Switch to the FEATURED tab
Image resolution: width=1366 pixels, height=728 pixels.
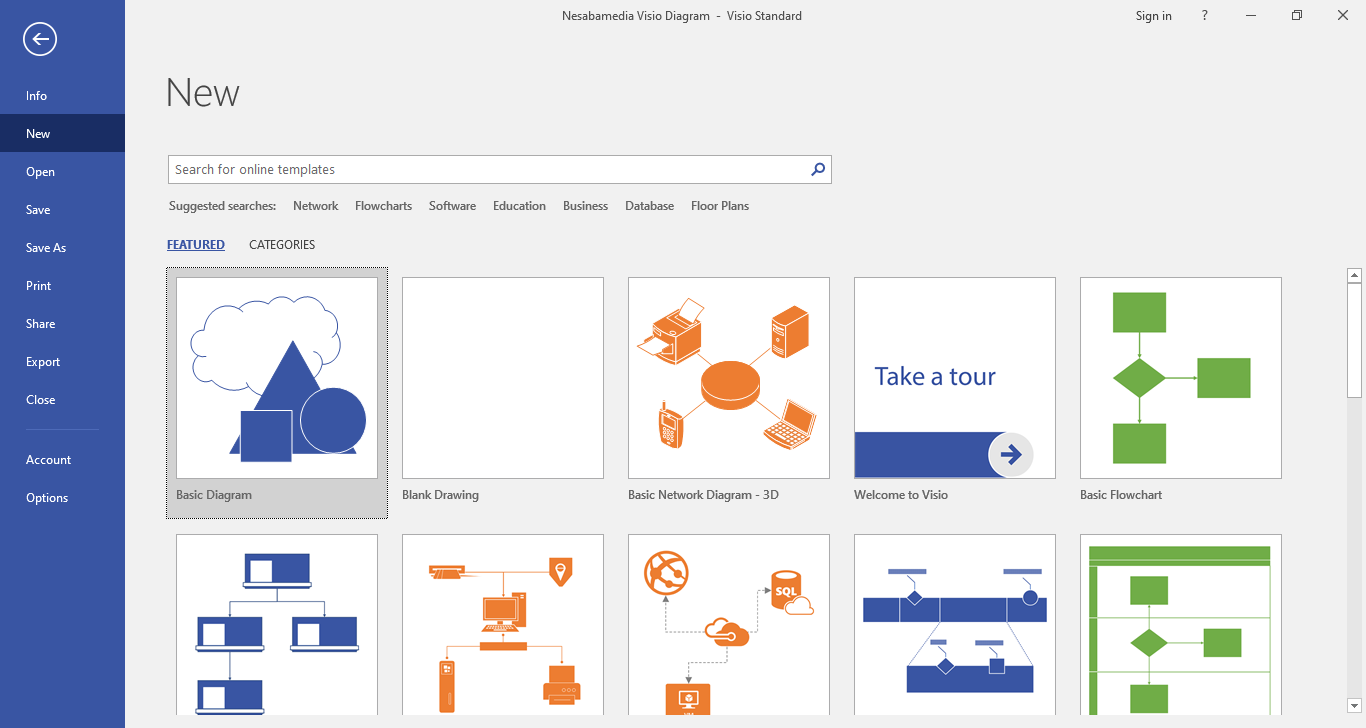(x=196, y=245)
